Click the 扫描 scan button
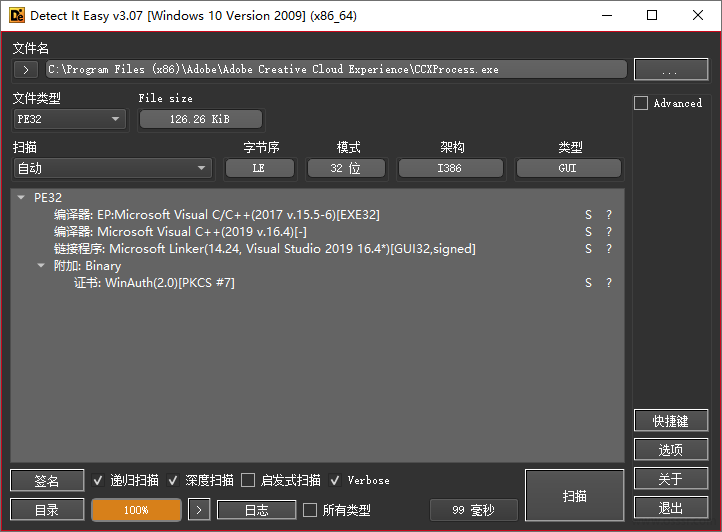The width and height of the screenshot is (722, 532). click(574, 496)
